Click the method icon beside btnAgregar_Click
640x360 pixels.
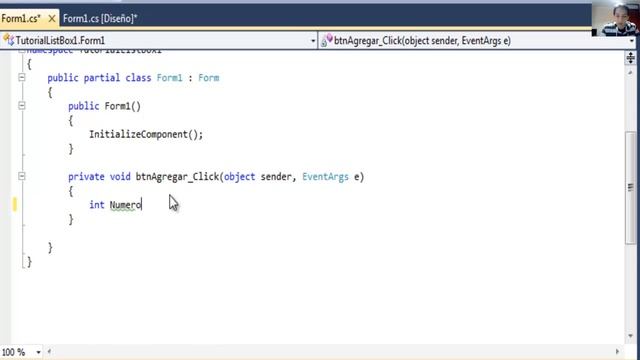pyautogui.click(x=327, y=40)
